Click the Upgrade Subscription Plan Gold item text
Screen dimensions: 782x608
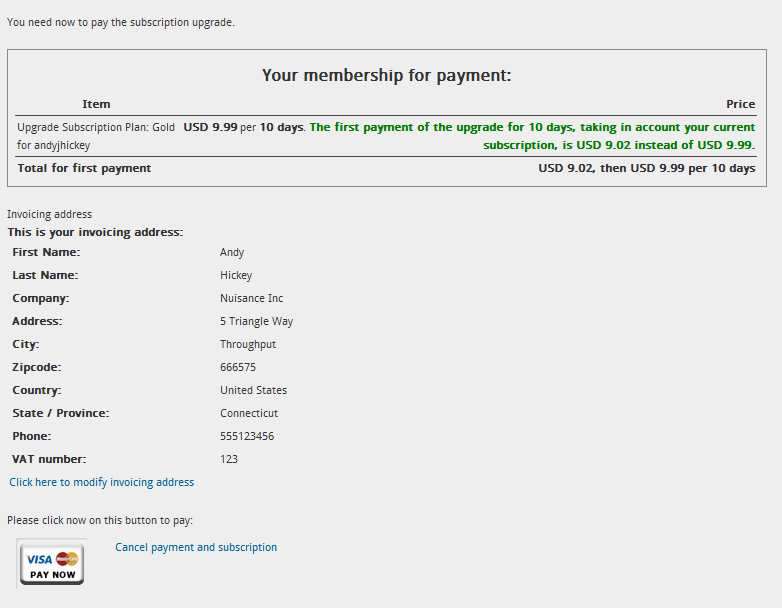tap(96, 136)
